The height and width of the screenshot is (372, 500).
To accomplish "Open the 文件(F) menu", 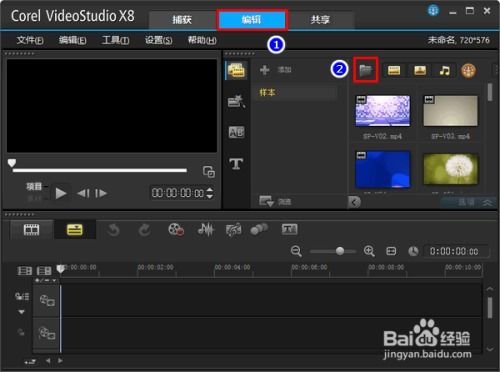I will tap(30, 40).
